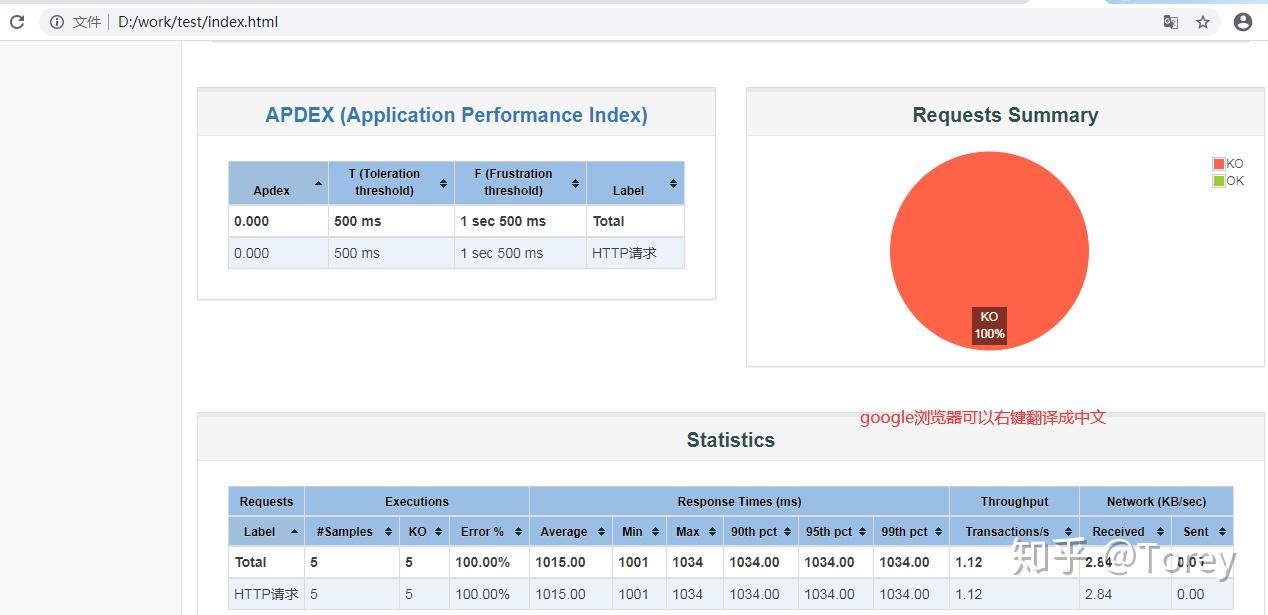The image size is (1268, 615).
Task: Click the Total row's 500 ms toleration cell
Action: coord(391,221)
